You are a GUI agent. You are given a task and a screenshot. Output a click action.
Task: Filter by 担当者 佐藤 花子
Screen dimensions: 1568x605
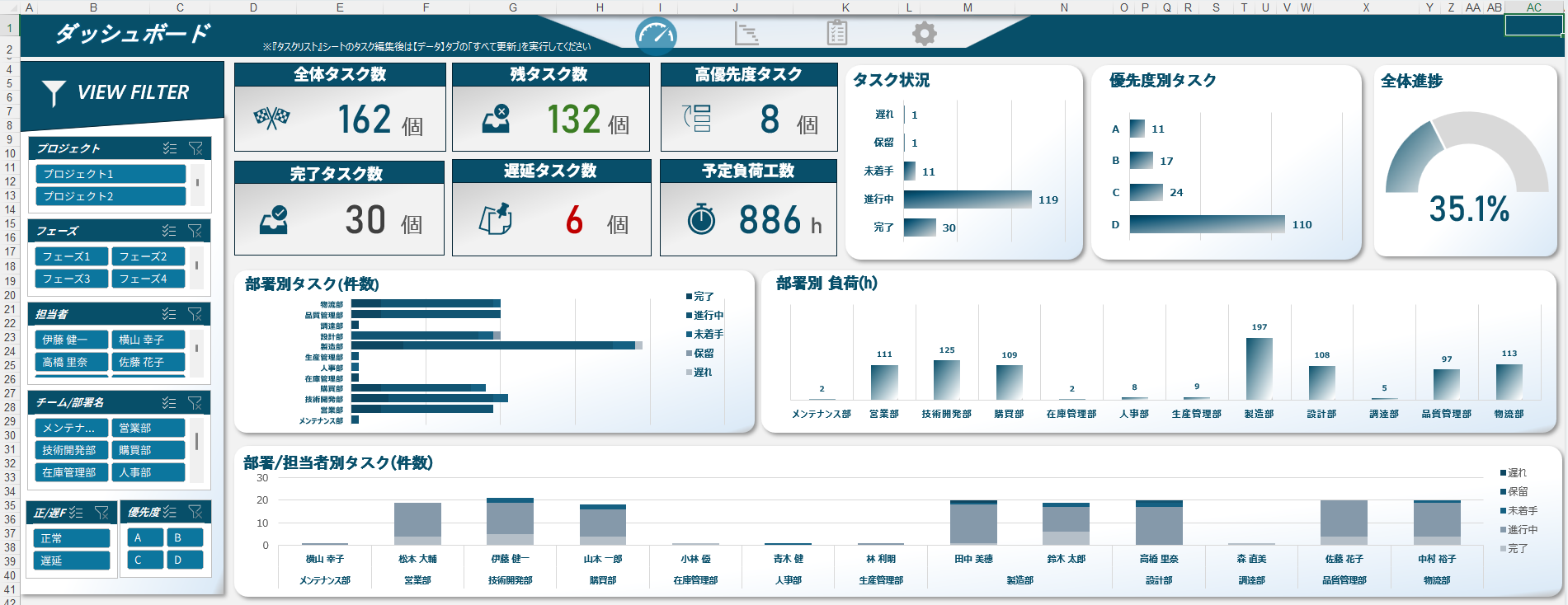click(148, 362)
